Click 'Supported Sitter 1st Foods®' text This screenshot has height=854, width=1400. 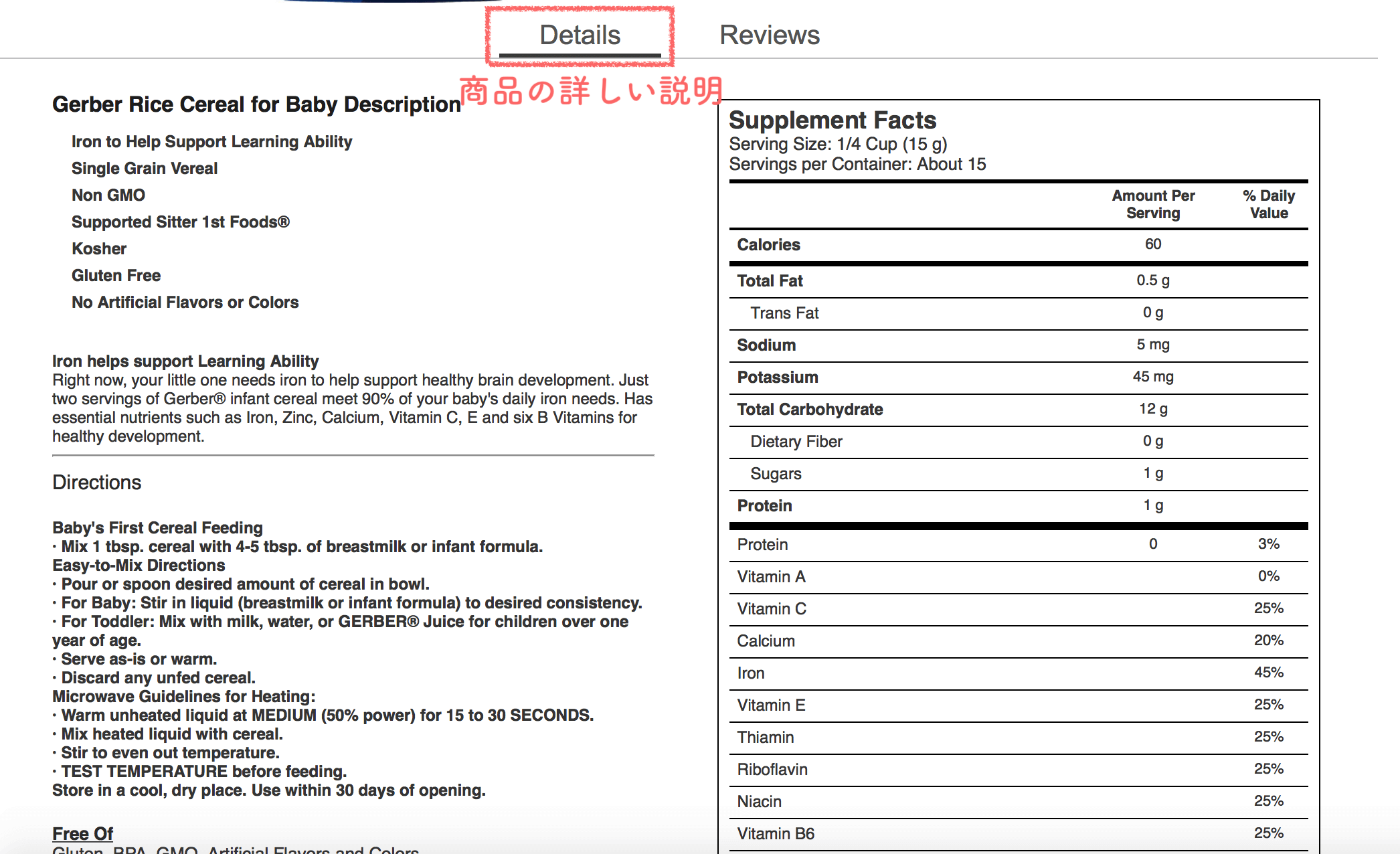(x=181, y=222)
